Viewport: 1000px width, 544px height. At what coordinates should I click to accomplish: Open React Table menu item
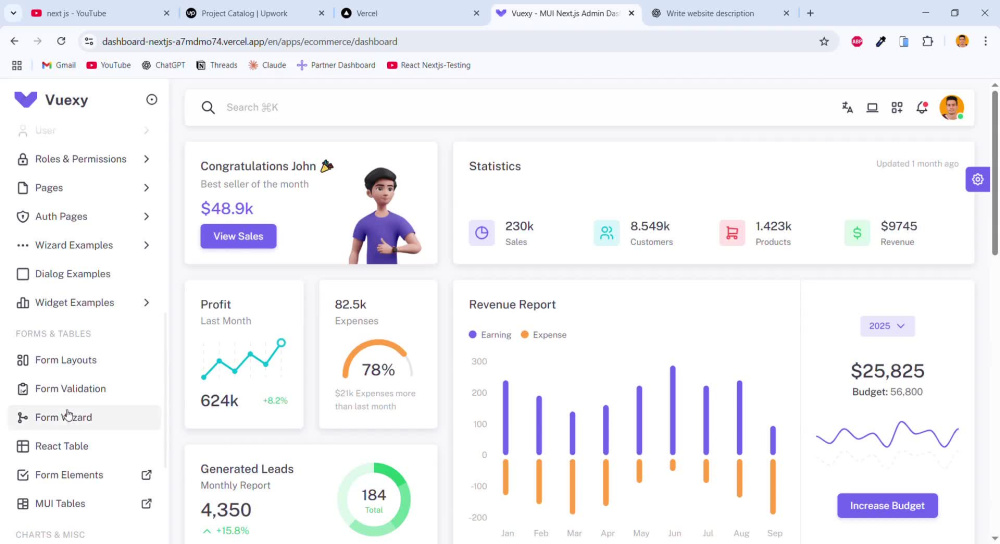(84, 446)
